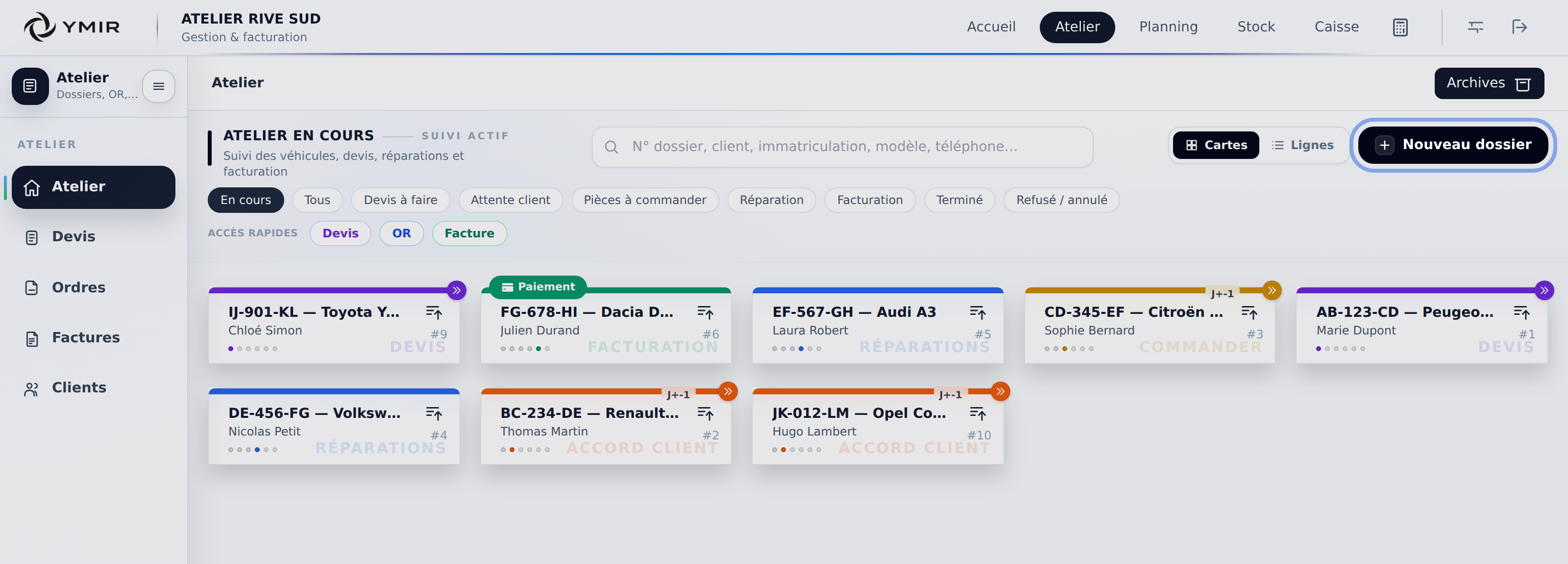Select the En cours filter chip

pyautogui.click(x=246, y=200)
